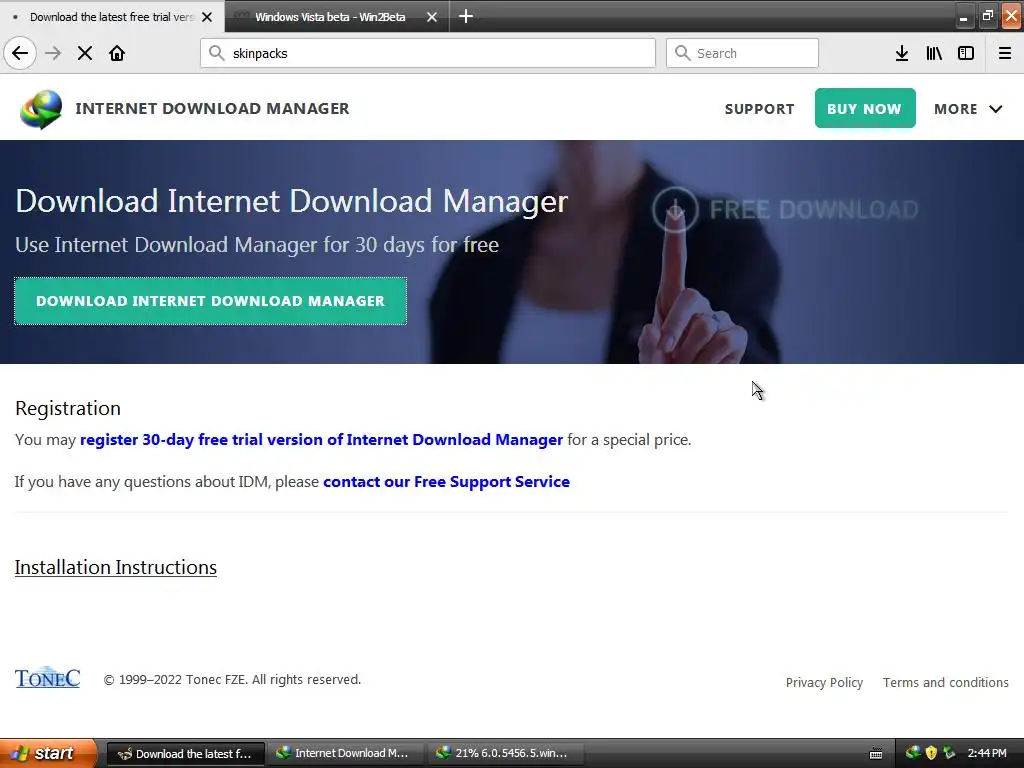The width and height of the screenshot is (1024, 768).
Task: Click the Internet Download Manager site title
Action: click(212, 108)
